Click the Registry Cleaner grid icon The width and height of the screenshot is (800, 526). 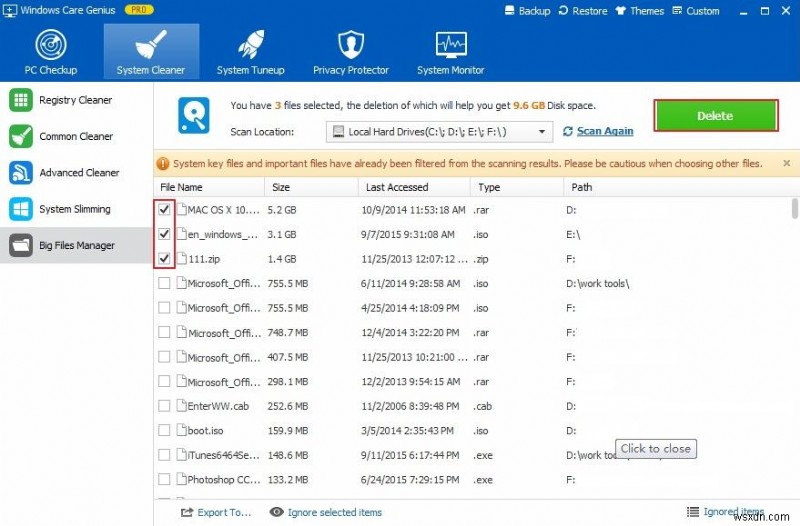point(21,100)
